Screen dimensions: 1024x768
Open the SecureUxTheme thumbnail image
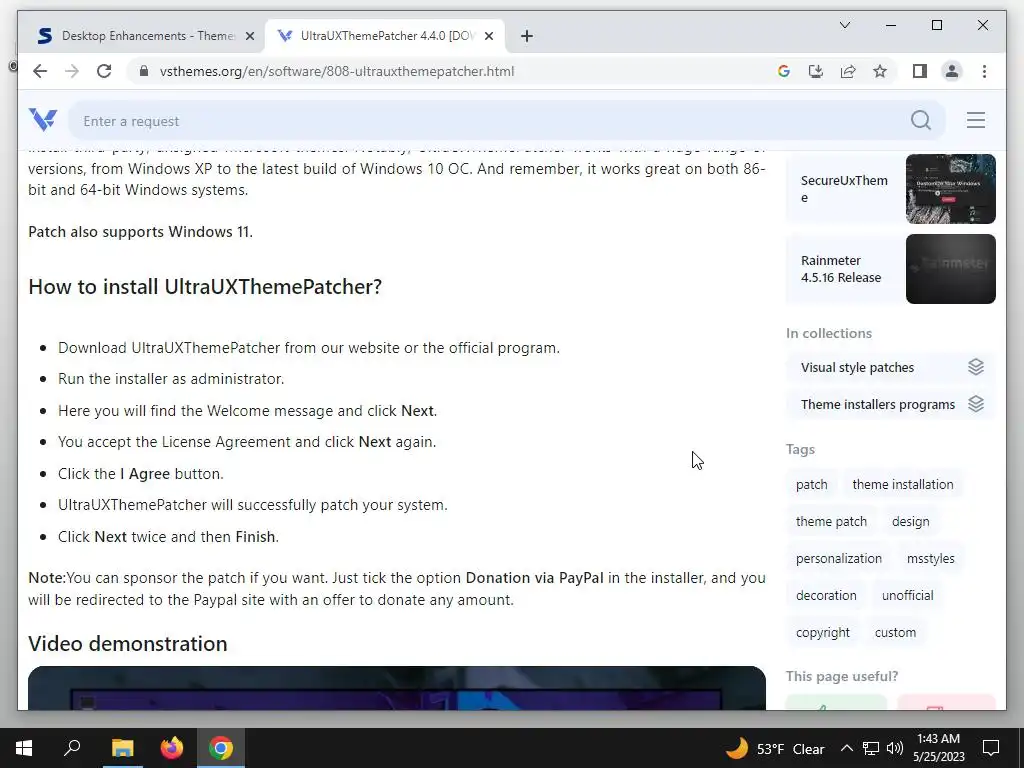tap(950, 189)
